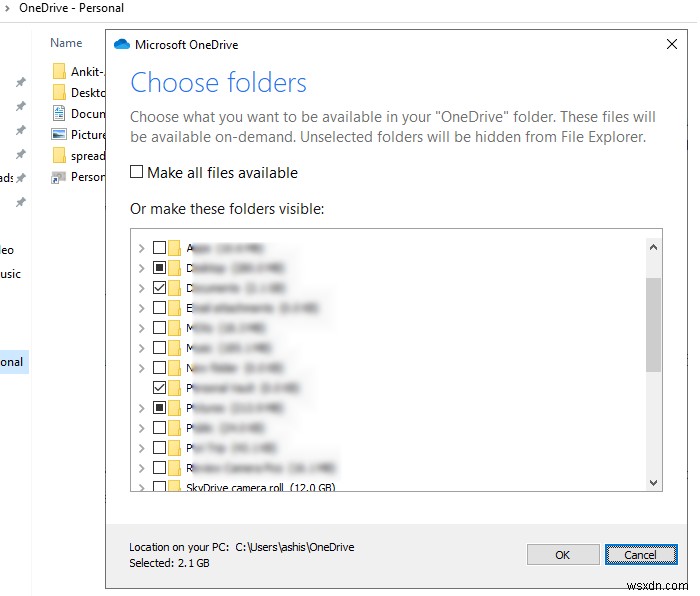Open the 'eo' item in navigation pane
700x596 pixels.
tap(7, 250)
